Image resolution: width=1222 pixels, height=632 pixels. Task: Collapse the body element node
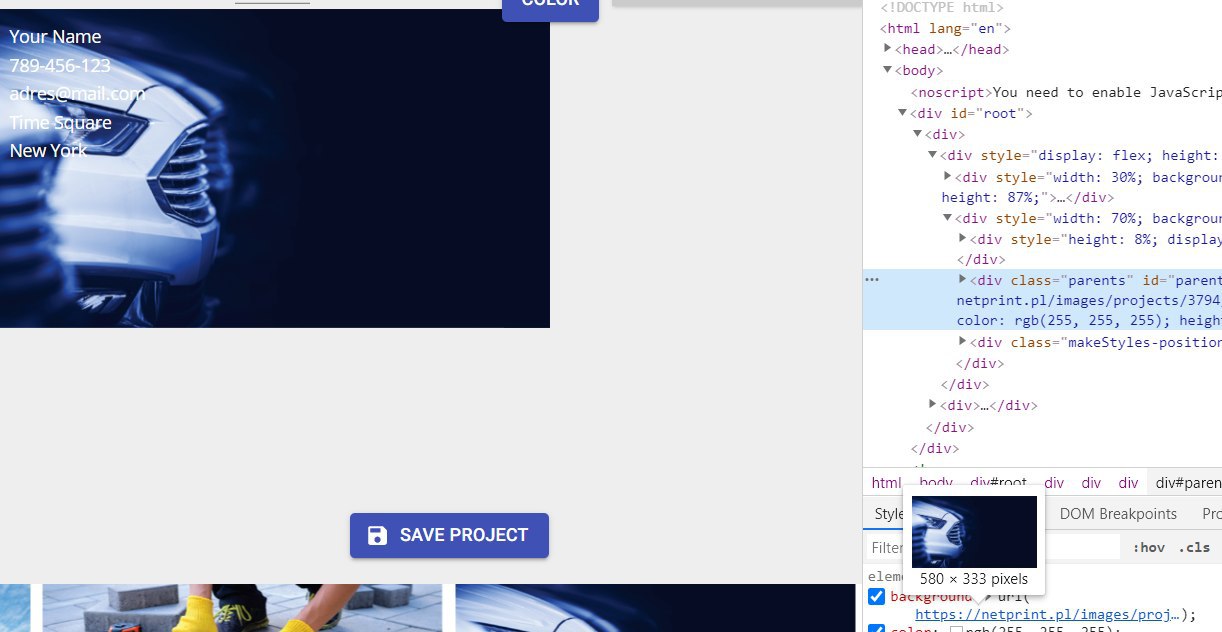(888, 70)
